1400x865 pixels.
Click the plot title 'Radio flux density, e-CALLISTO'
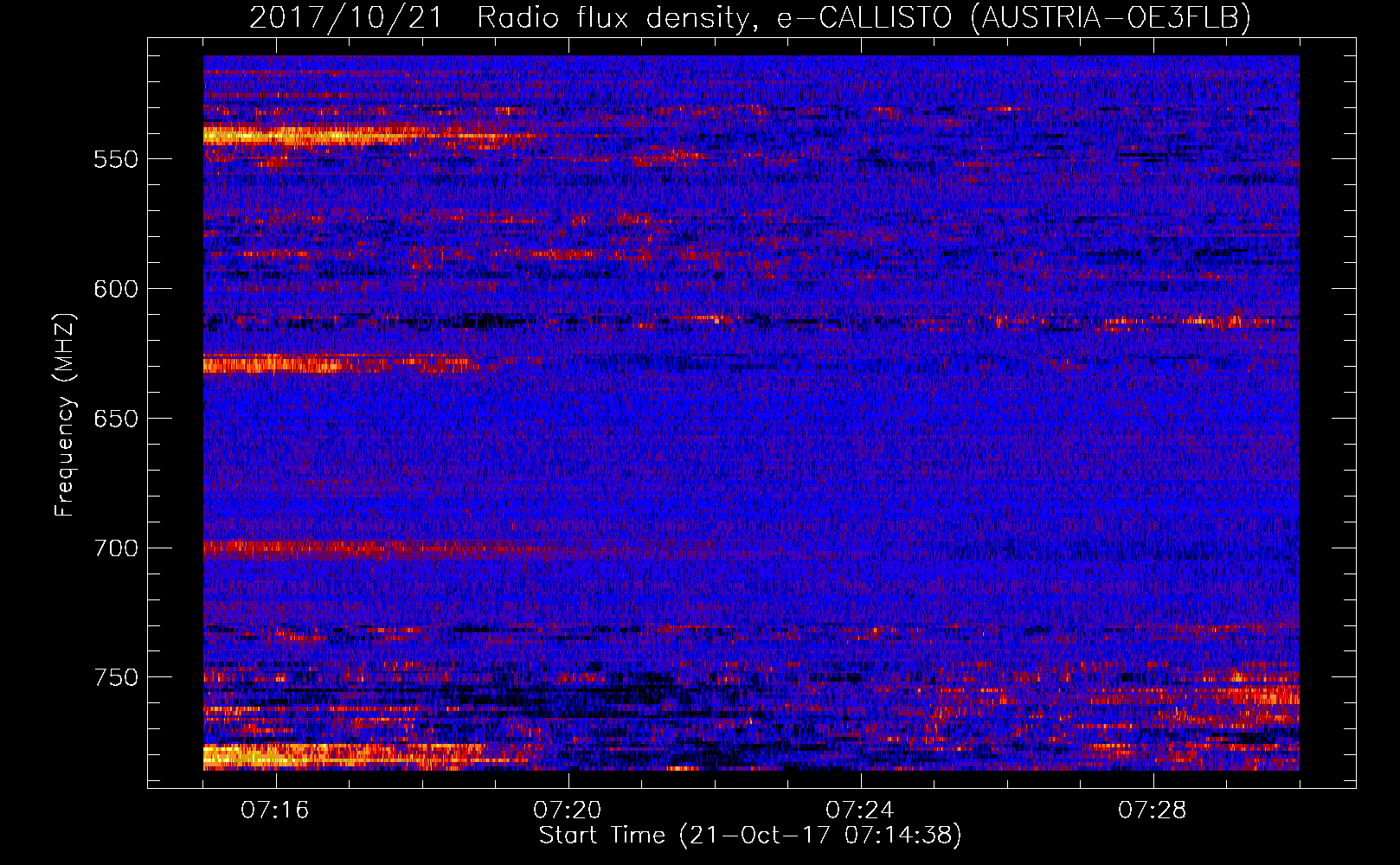(x=715, y=17)
